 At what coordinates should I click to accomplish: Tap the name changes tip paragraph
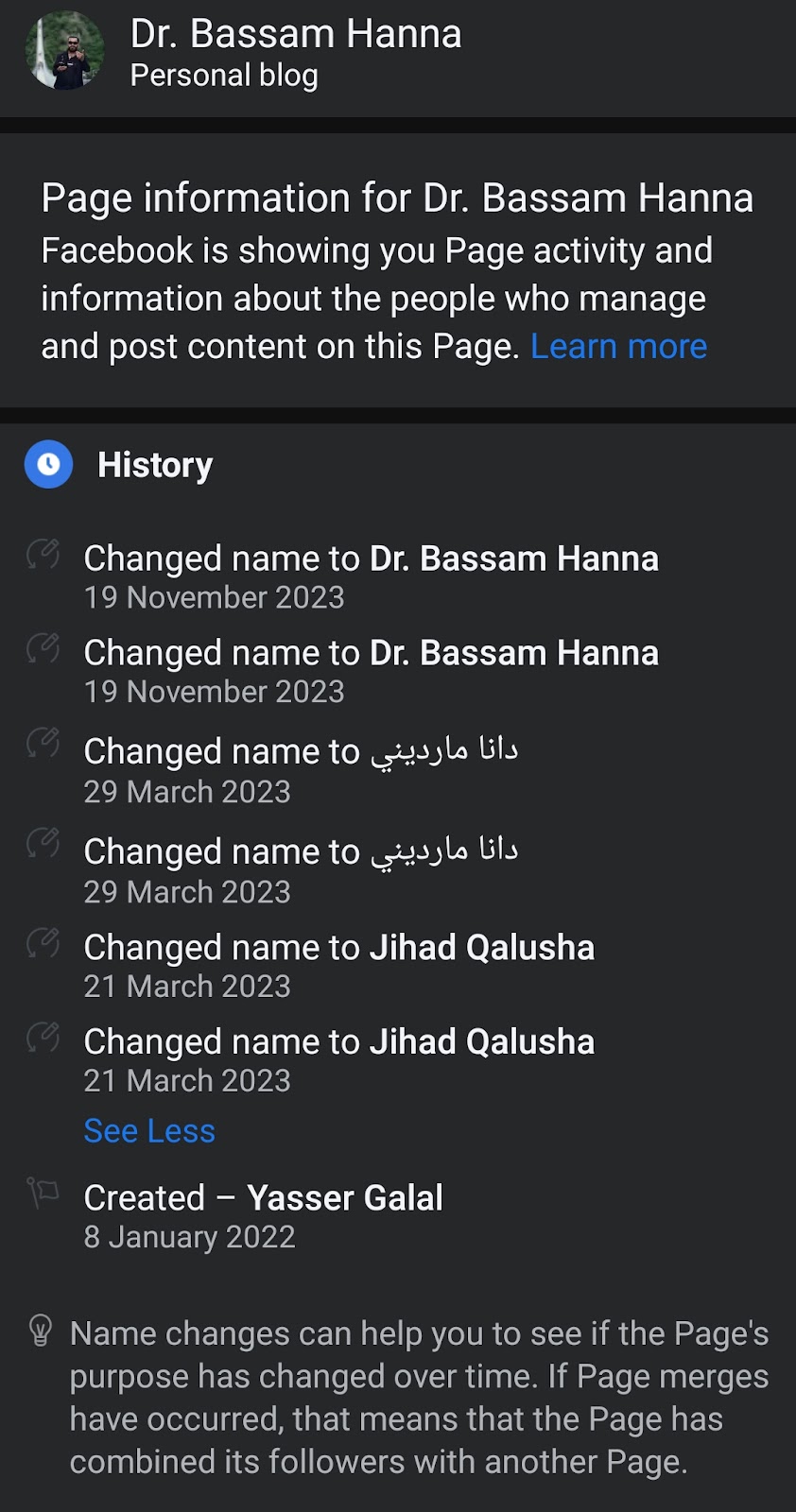419,1397
